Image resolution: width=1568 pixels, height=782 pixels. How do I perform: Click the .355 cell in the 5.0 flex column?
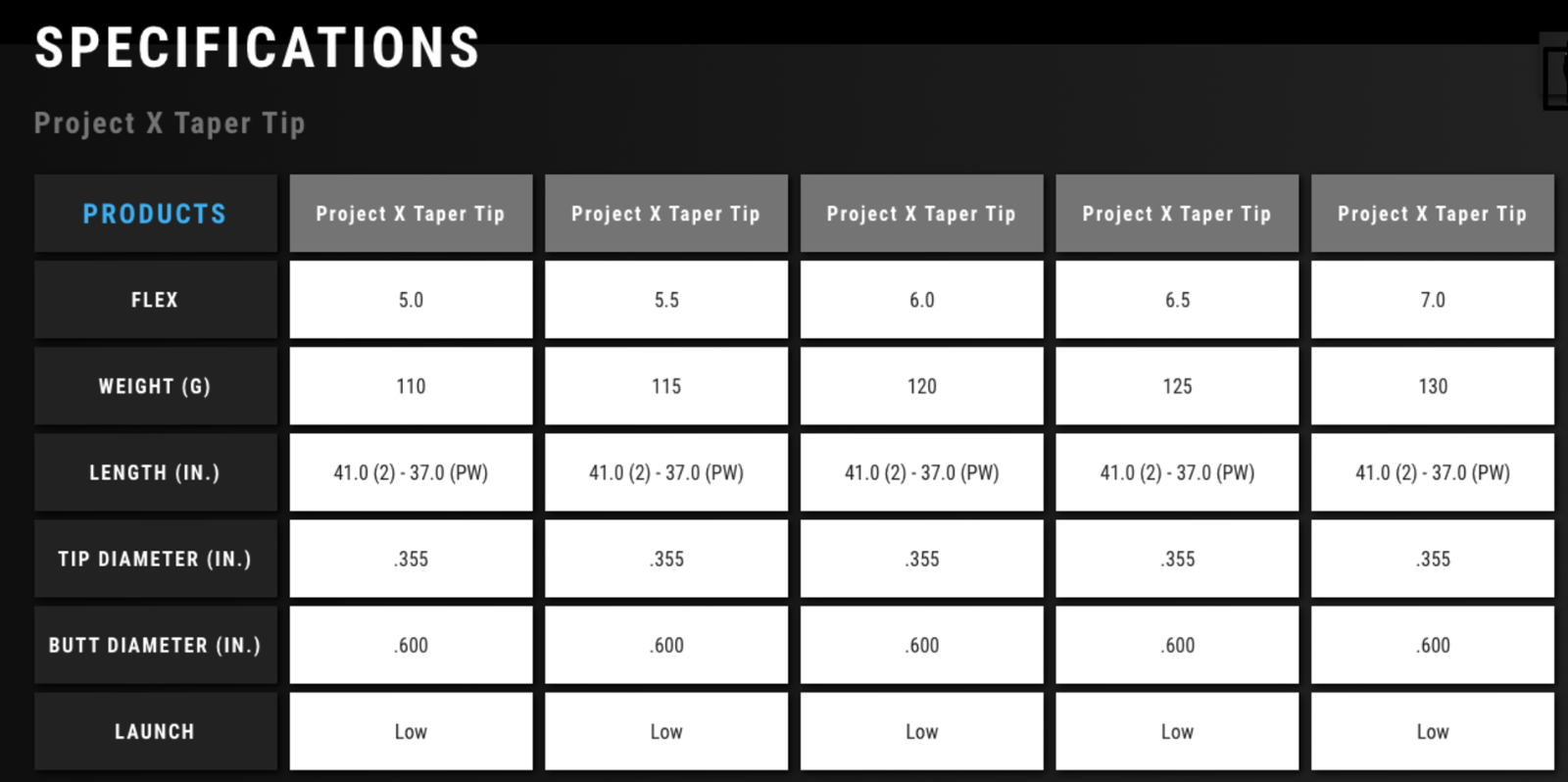coord(411,559)
